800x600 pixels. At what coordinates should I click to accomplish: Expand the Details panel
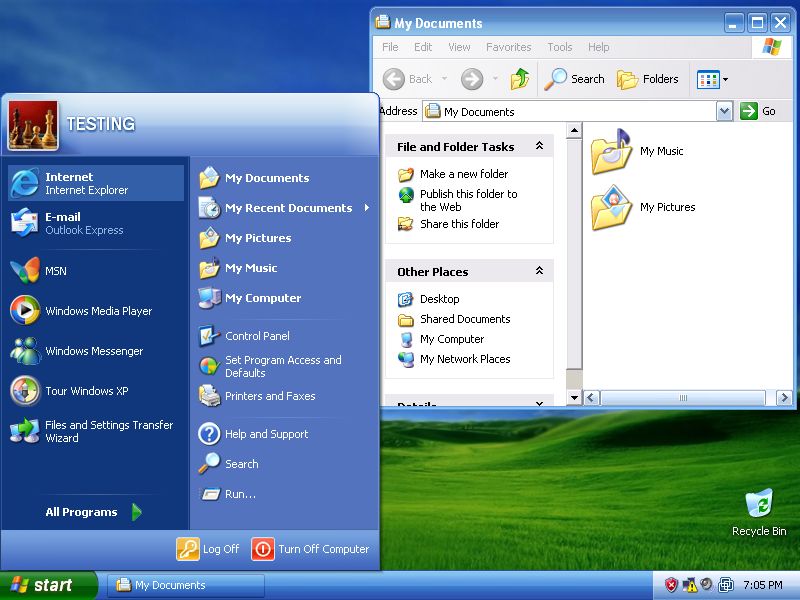(539, 403)
